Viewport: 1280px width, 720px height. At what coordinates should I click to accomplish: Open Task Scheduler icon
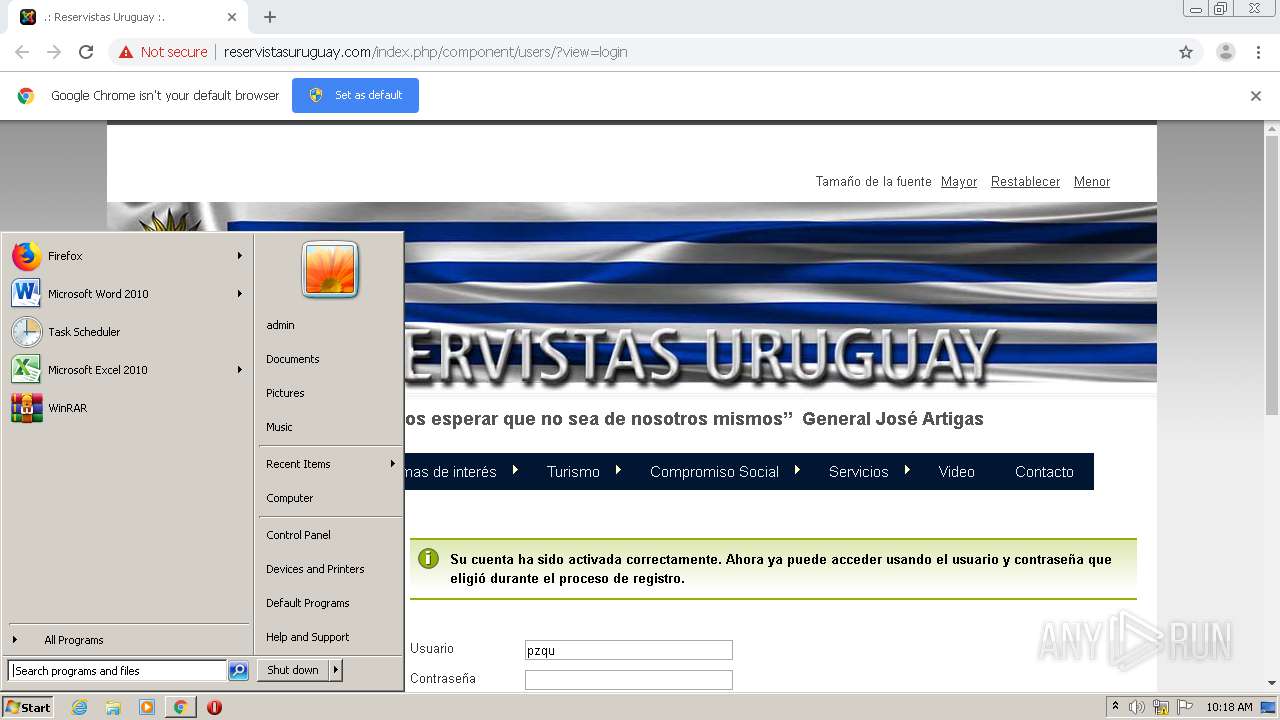click(26, 332)
